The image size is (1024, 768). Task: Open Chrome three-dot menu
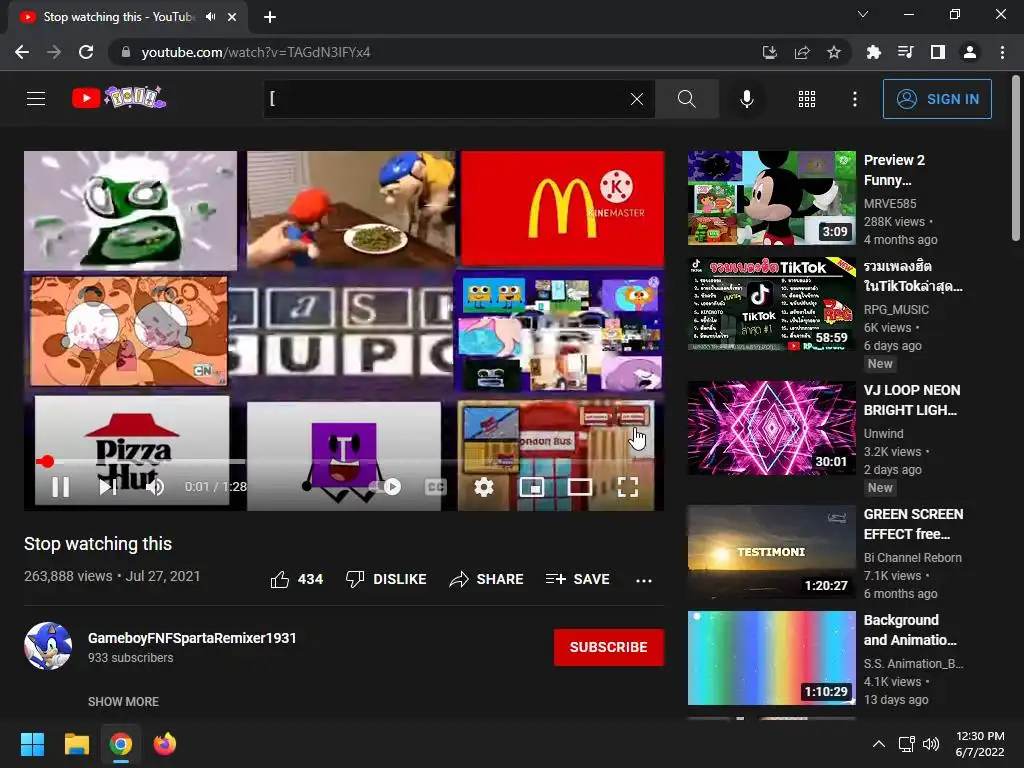[1002, 52]
